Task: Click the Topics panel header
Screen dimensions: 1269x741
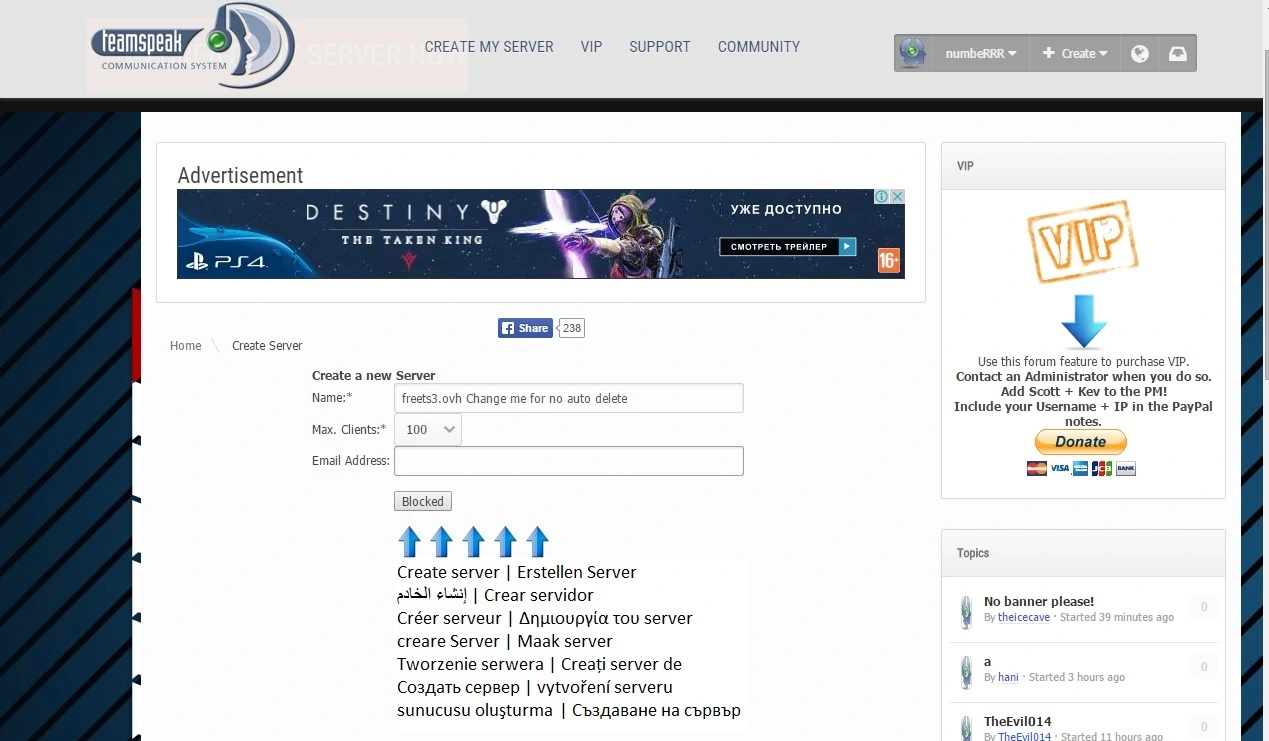Action: point(1083,553)
